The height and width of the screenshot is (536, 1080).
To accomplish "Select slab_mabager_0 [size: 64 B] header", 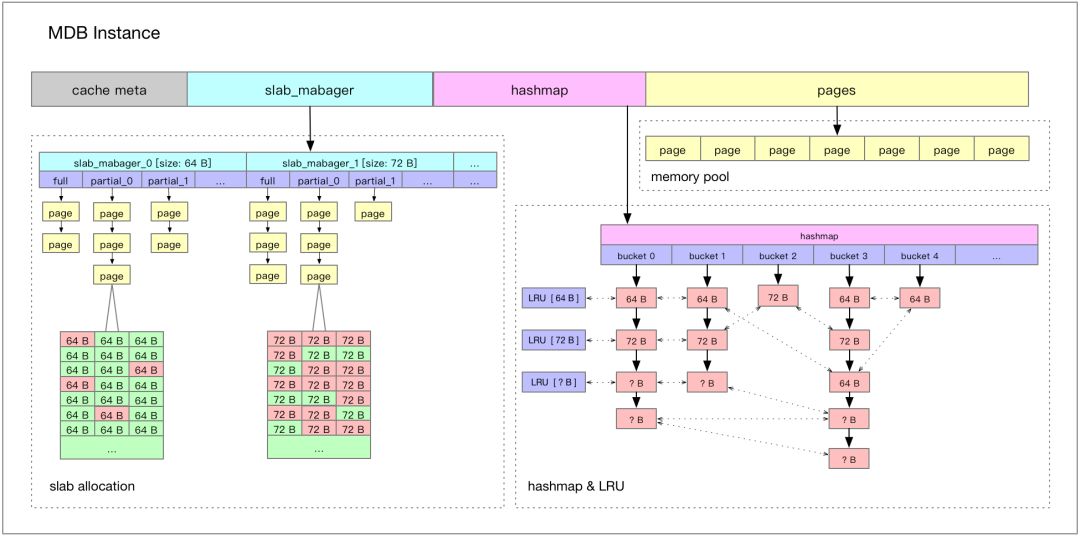I will point(143,163).
